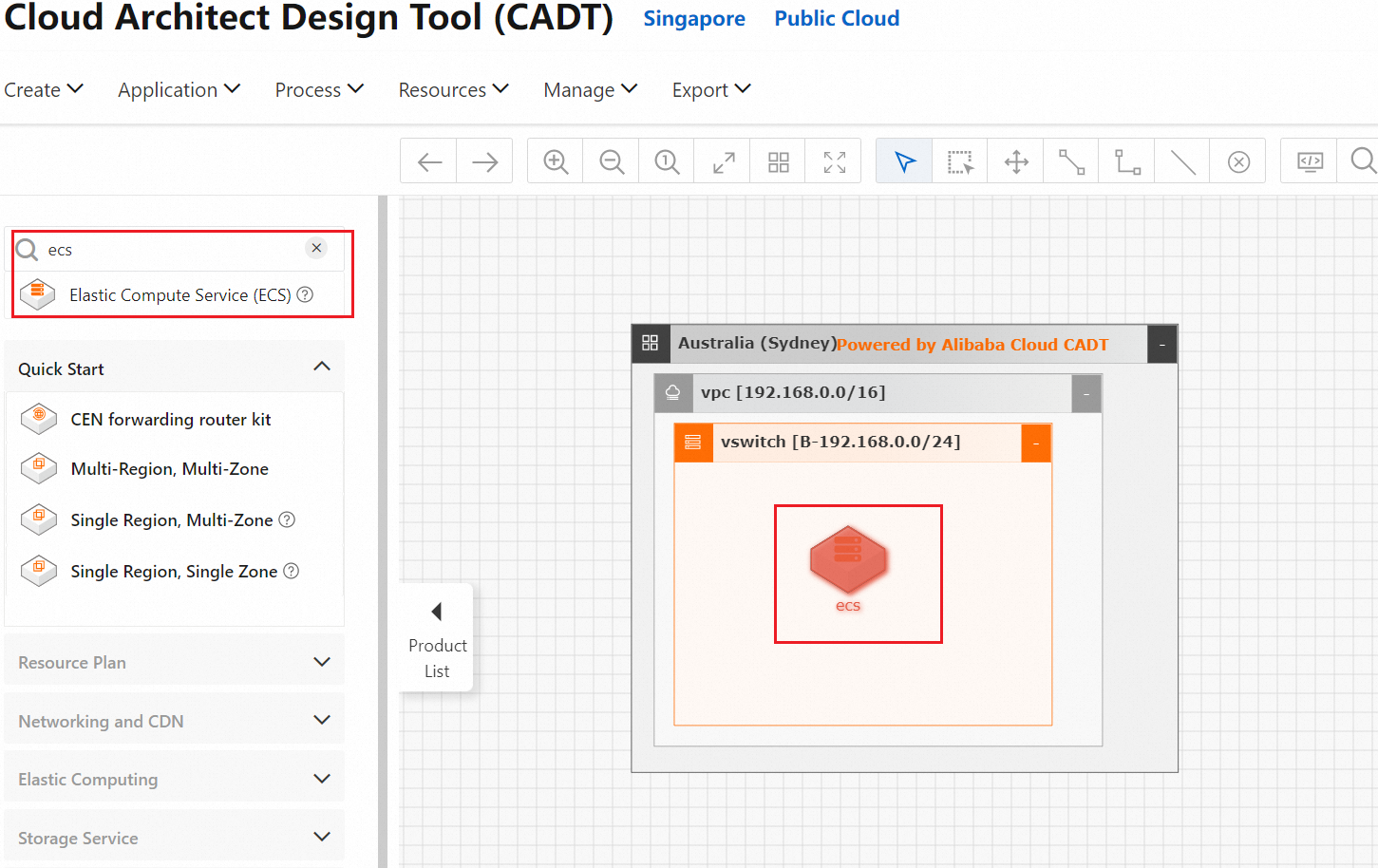The image size is (1378, 868).
Task: Choose Single Region, Multi-Zone template
Action: 172,520
